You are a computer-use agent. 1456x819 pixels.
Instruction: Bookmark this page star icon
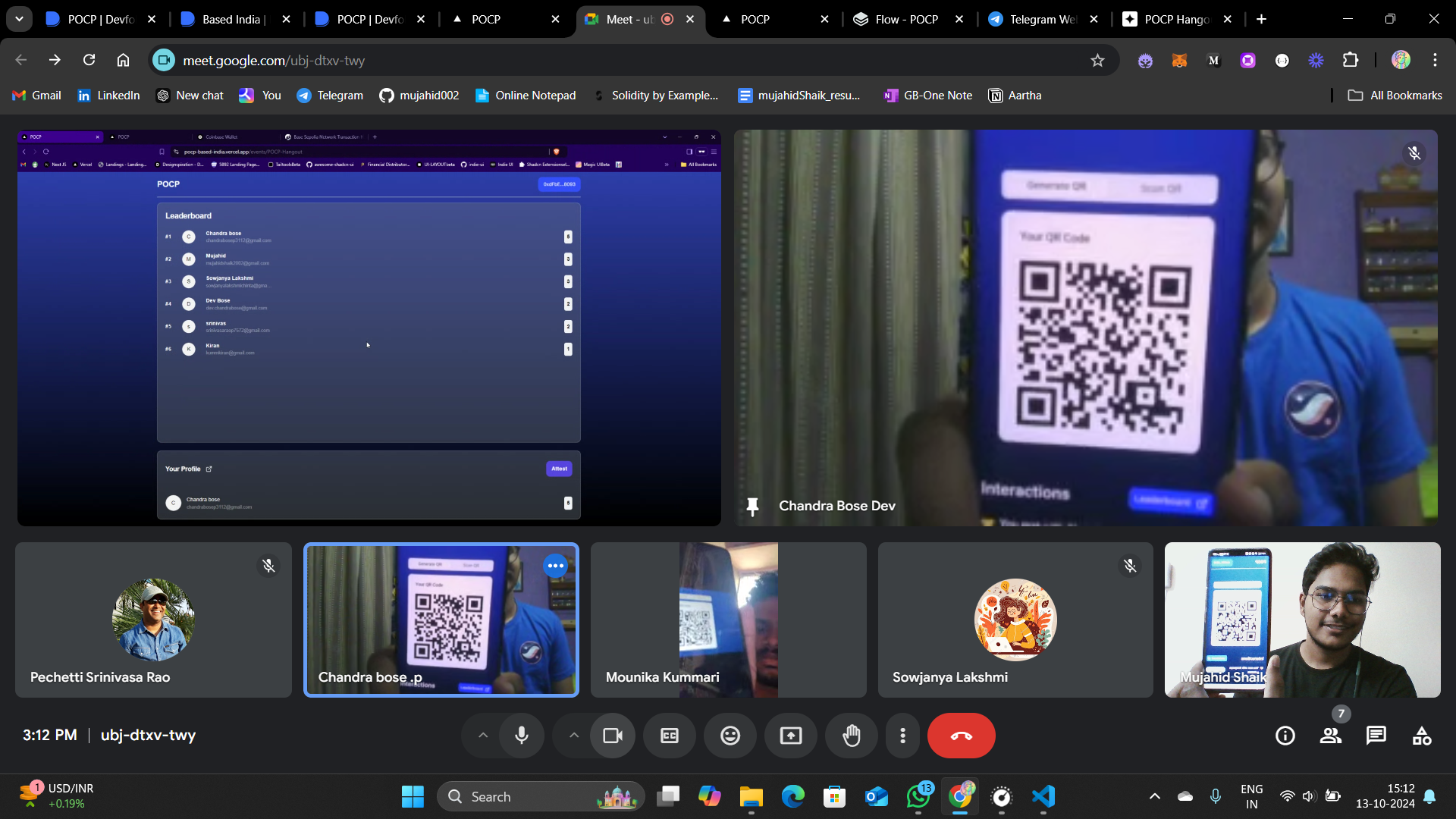(x=1097, y=60)
